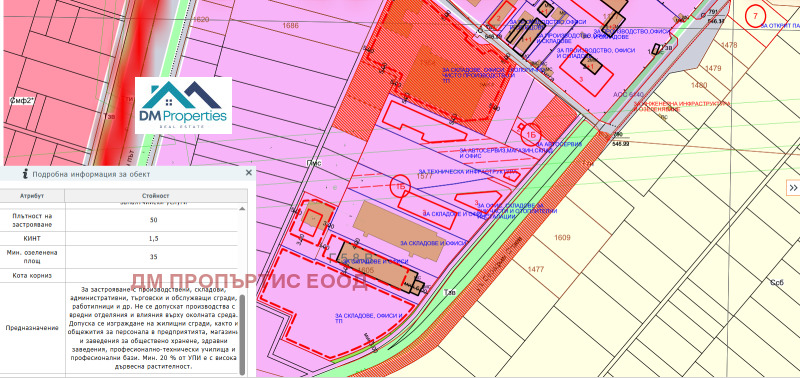The image size is (800, 378).
Task: Click the value 35 for green area
Action: (153, 257)
